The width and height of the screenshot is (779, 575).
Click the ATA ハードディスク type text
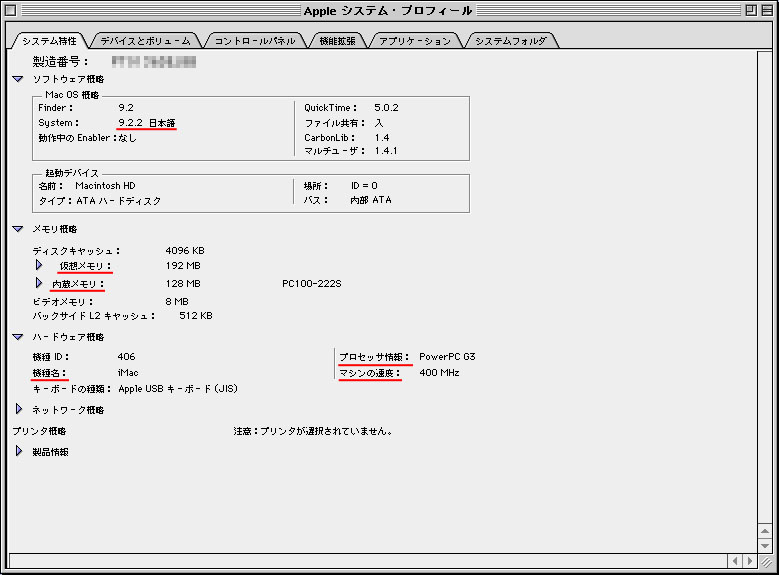[x=119, y=201]
